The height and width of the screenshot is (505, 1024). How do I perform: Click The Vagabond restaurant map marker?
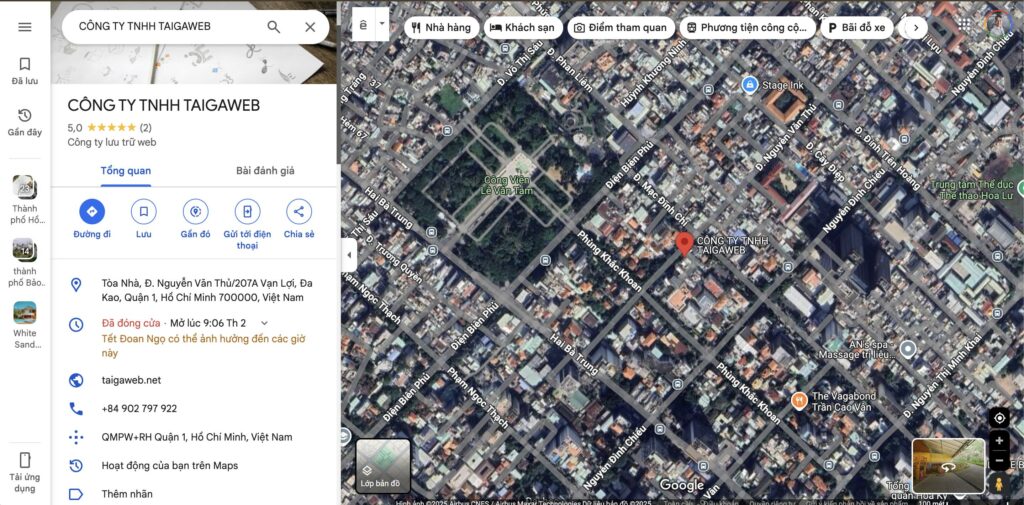[x=799, y=400]
